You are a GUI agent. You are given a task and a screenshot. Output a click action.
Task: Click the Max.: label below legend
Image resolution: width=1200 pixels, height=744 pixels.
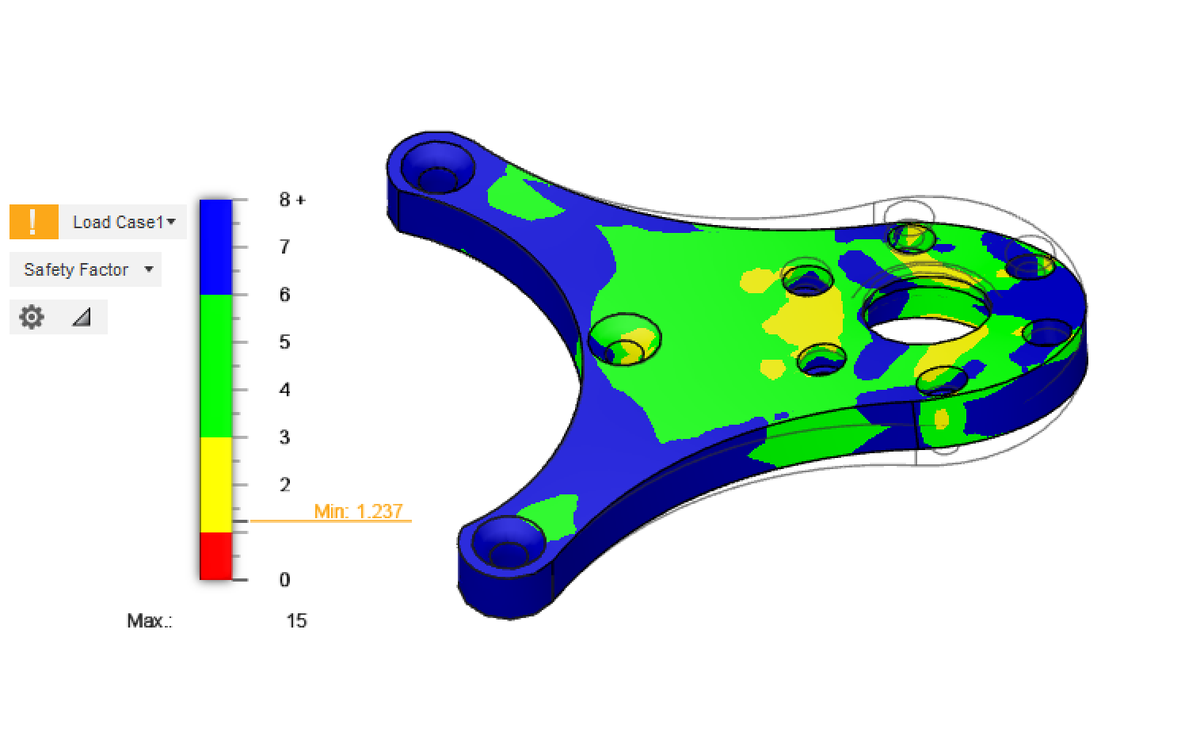click(150, 621)
